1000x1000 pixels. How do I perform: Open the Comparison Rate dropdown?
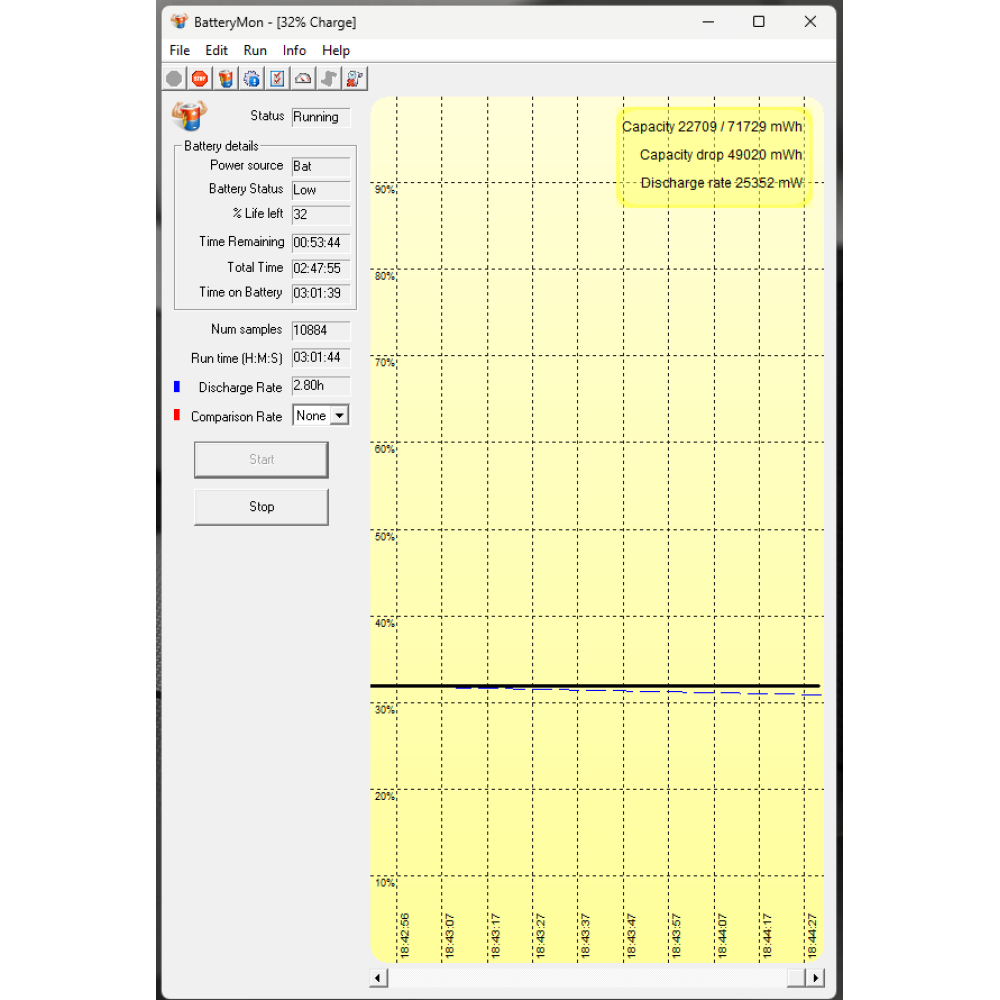pos(340,416)
